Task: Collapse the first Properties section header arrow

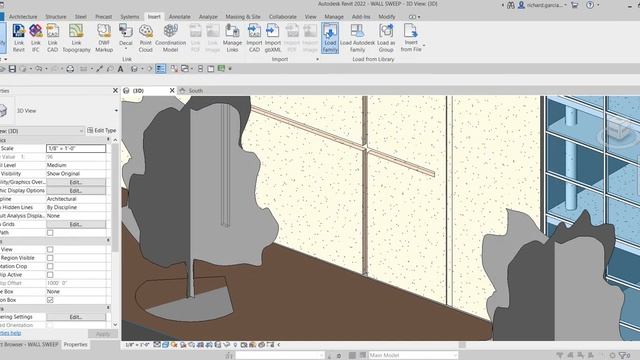Action: click(x=108, y=140)
